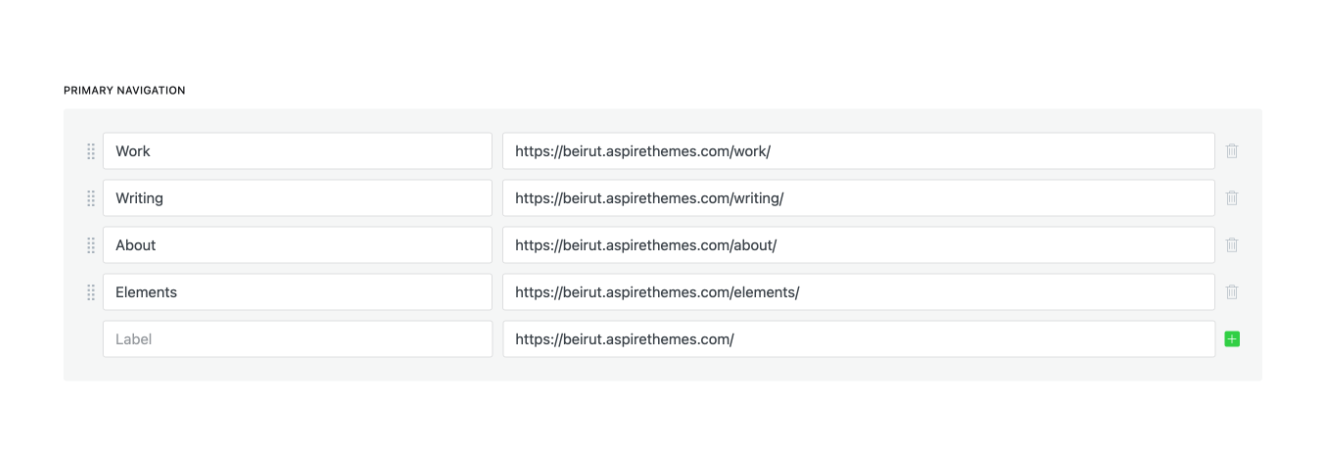Click the work/ URL field
The height and width of the screenshot is (470, 1336).
(x=858, y=151)
